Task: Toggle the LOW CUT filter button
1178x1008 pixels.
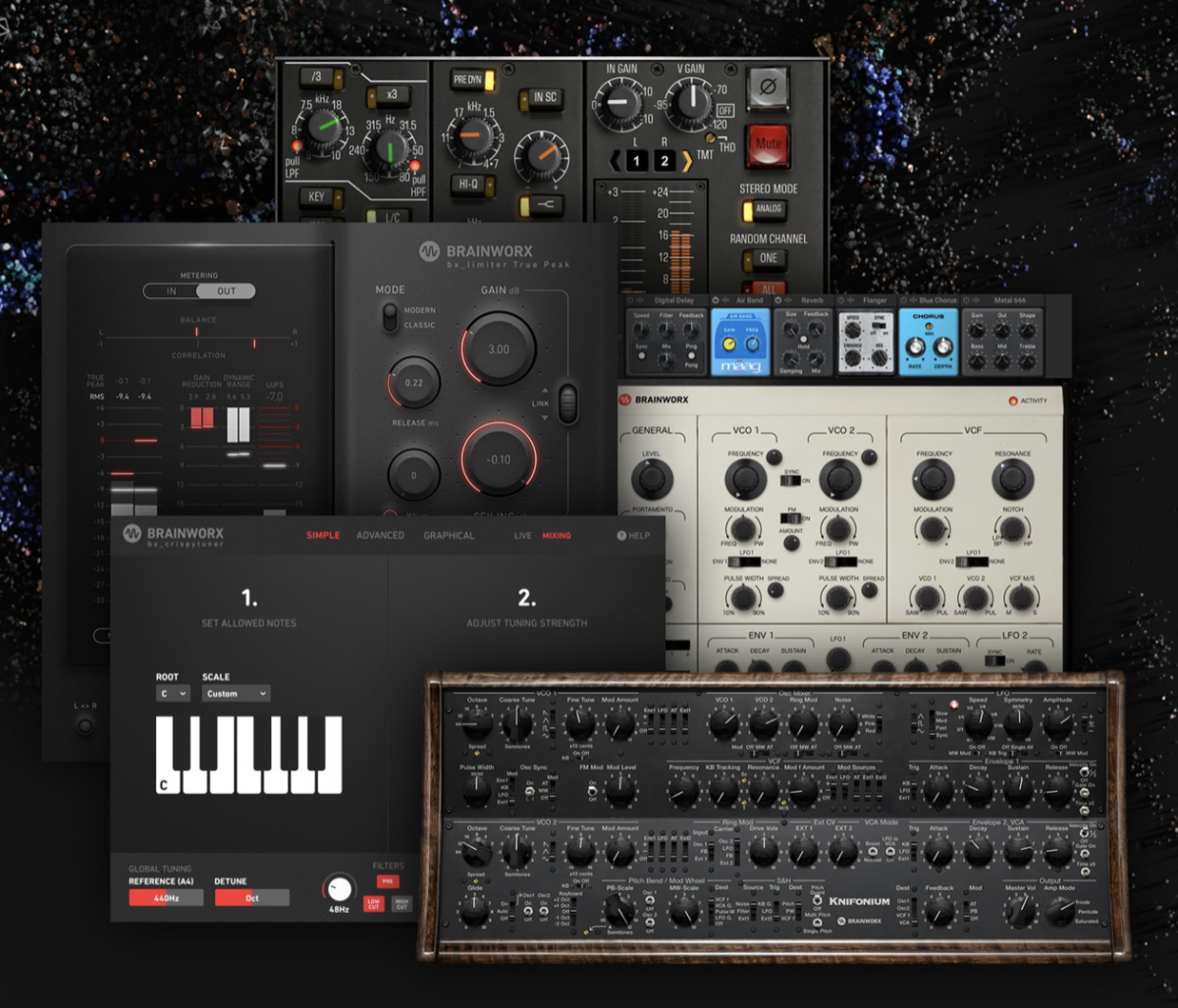Action: coord(374,903)
